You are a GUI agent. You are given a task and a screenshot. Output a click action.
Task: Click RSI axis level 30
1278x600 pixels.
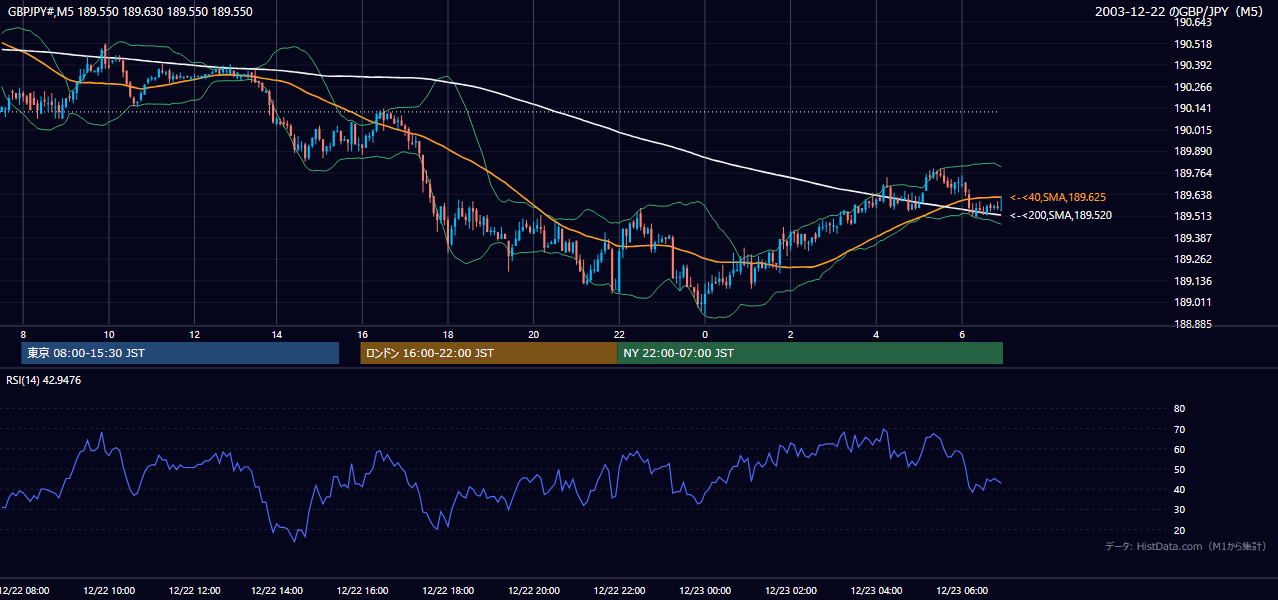click(1179, 510)
